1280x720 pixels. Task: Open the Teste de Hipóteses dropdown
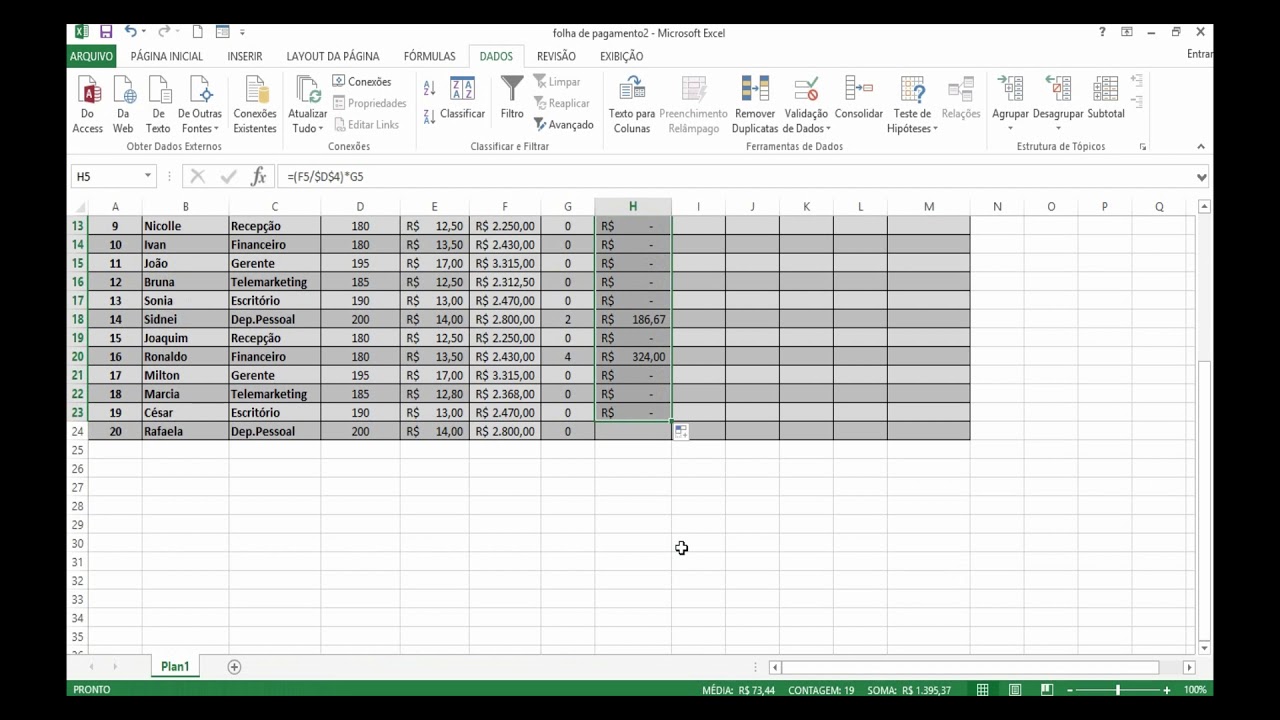point(912,121)
